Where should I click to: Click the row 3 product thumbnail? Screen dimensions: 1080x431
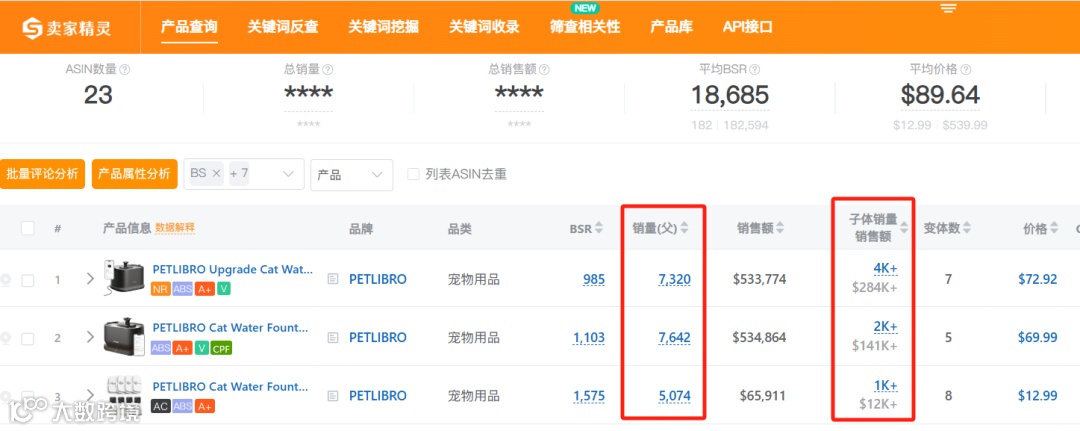point(123,394)
